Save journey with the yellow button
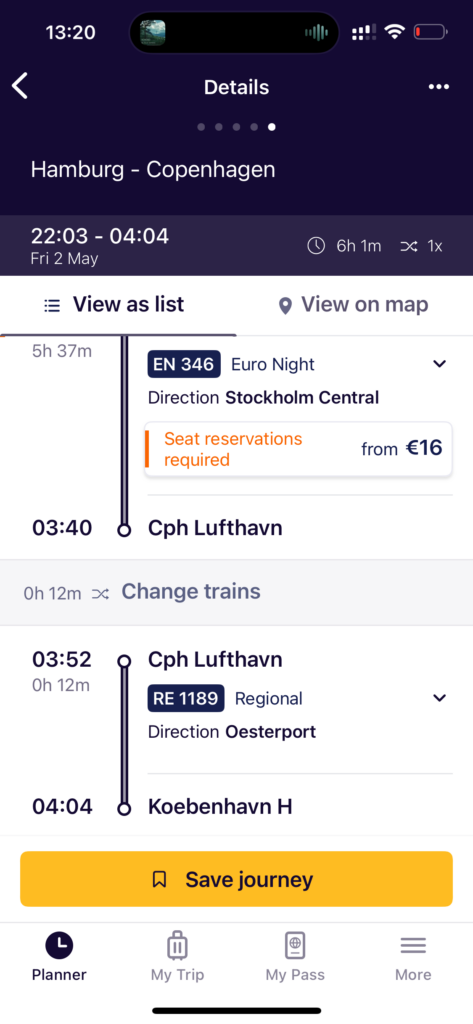473x1024 pixels. click(236, 879)
